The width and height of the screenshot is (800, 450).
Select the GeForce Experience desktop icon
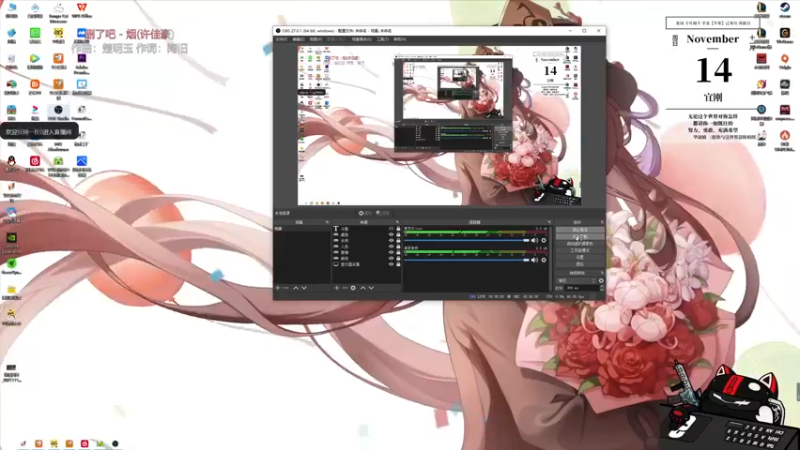[x=11, y=242]
